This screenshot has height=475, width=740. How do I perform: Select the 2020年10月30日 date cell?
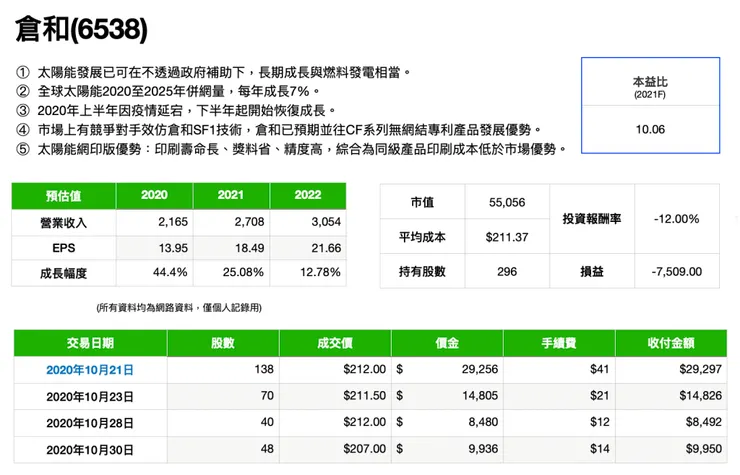(90, 450)
